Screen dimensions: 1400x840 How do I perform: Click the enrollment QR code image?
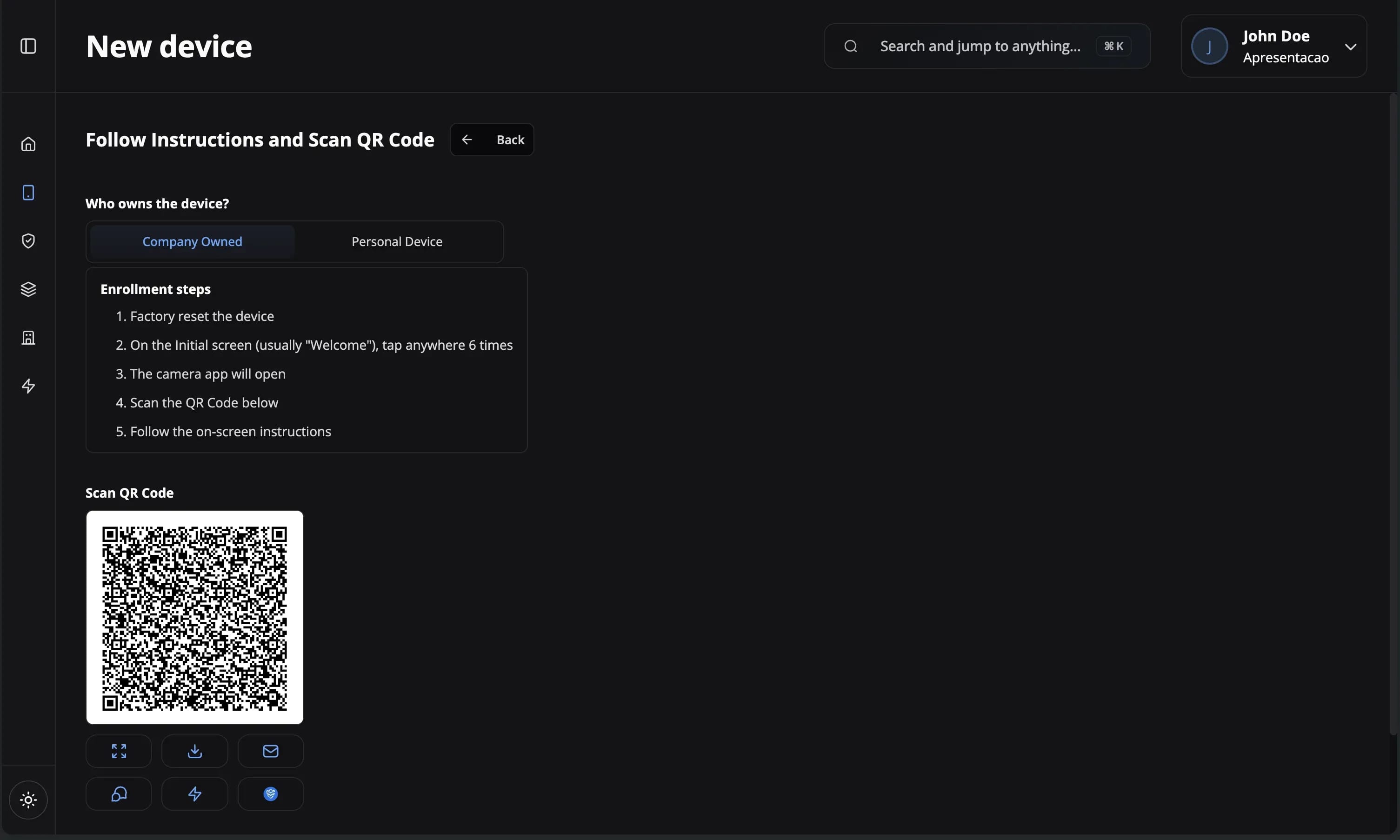(195, 618)
